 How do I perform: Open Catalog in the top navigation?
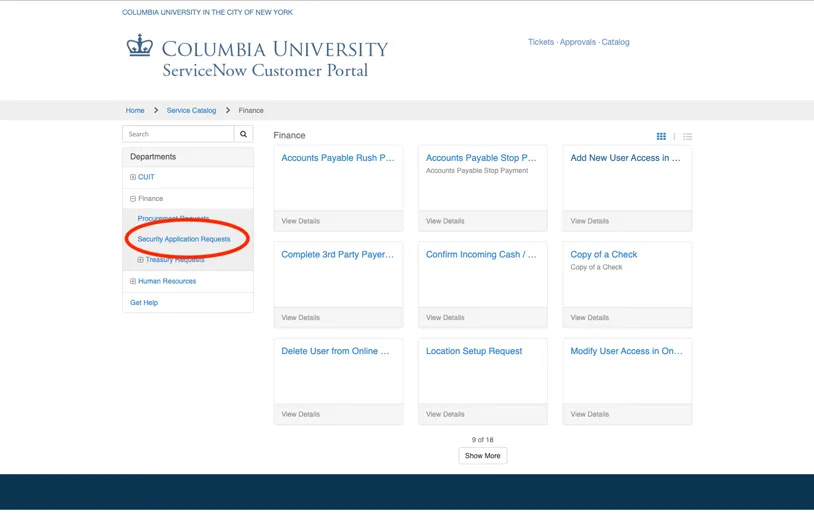[x=615, y=42]
